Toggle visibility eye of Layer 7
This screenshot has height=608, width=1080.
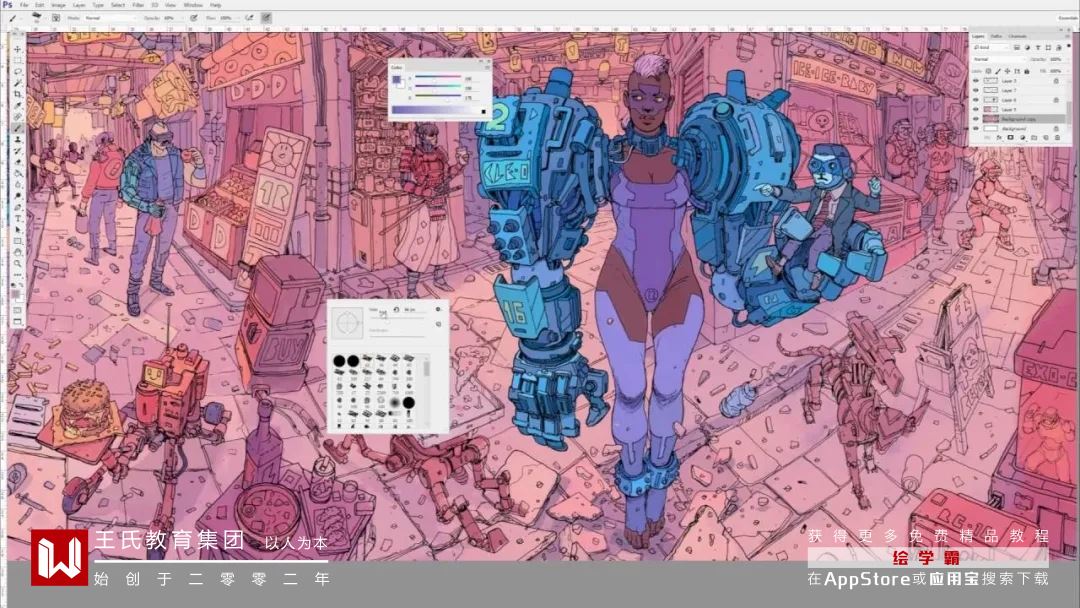pos(976,90)
